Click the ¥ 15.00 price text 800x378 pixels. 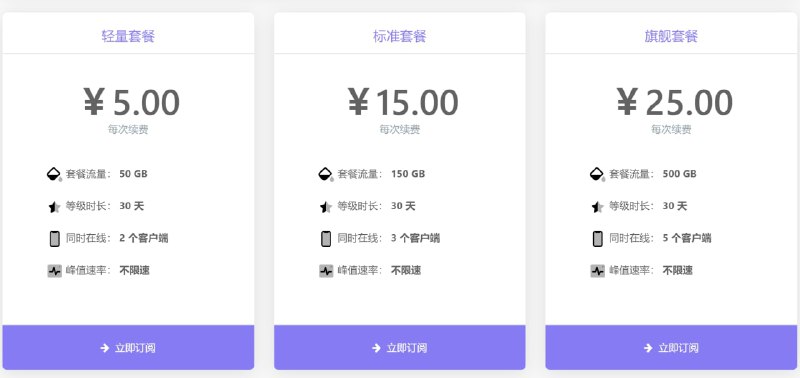click(x=403, y=102)
